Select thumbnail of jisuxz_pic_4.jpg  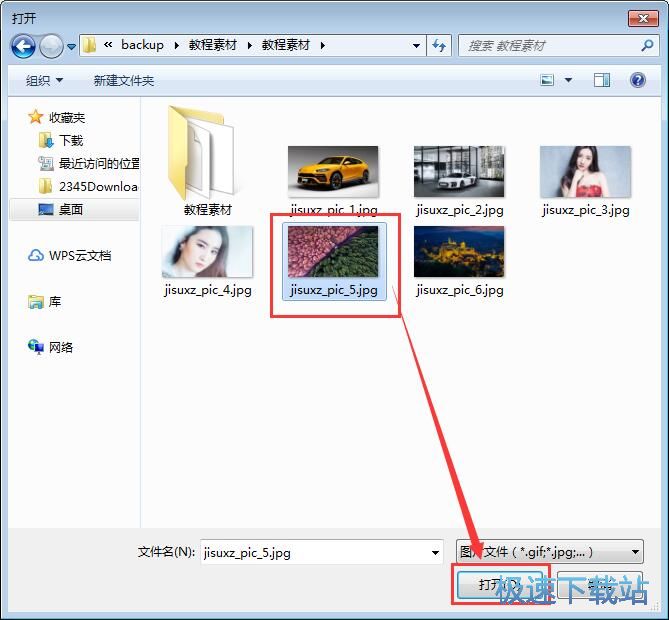pyautogui.click(x=207, y=252)
